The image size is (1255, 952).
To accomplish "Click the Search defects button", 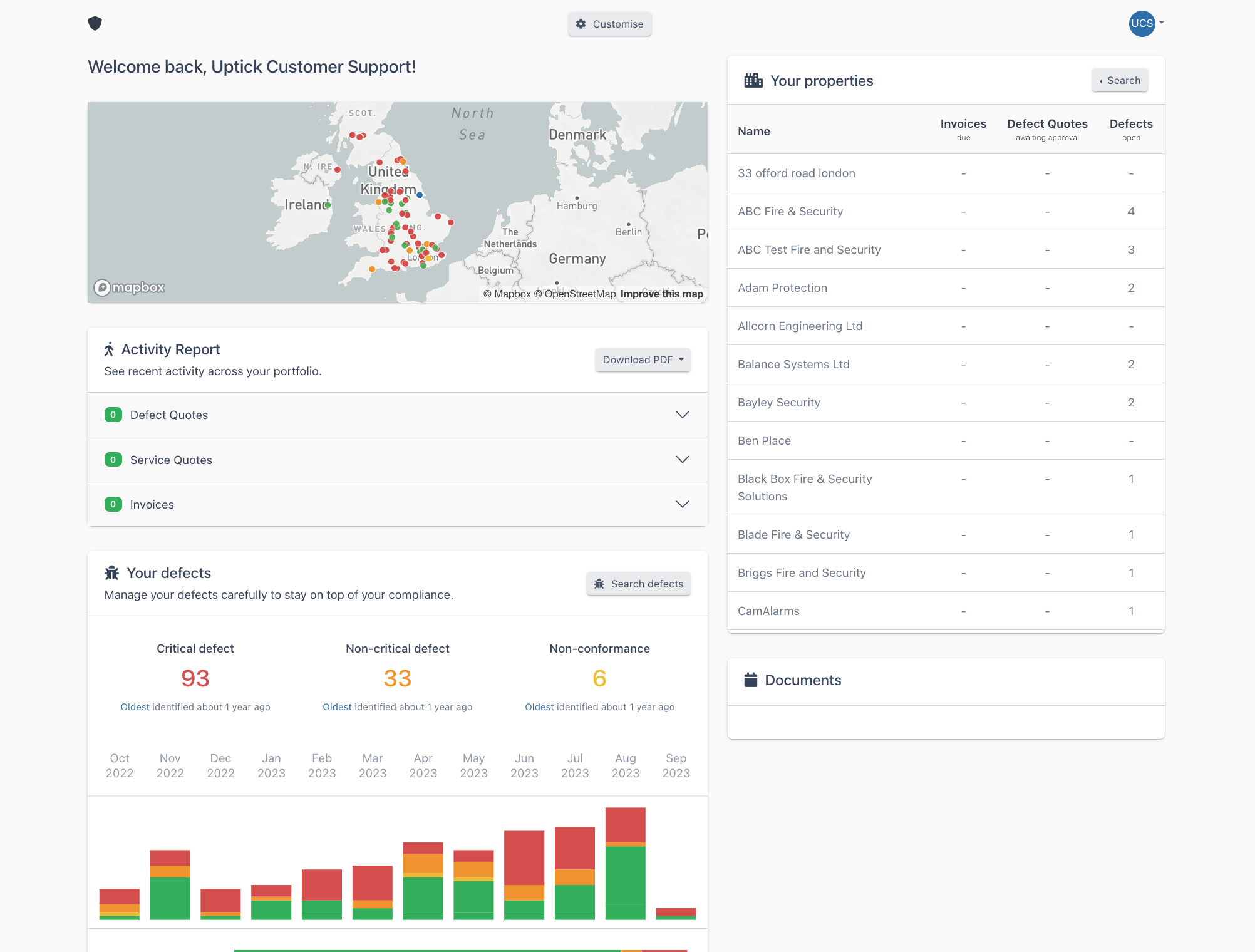I will [639, 584].
